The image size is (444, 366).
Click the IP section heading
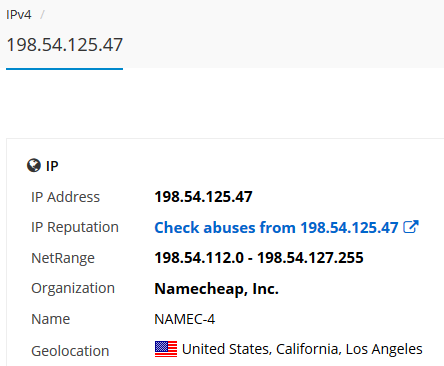click(52, 166)
